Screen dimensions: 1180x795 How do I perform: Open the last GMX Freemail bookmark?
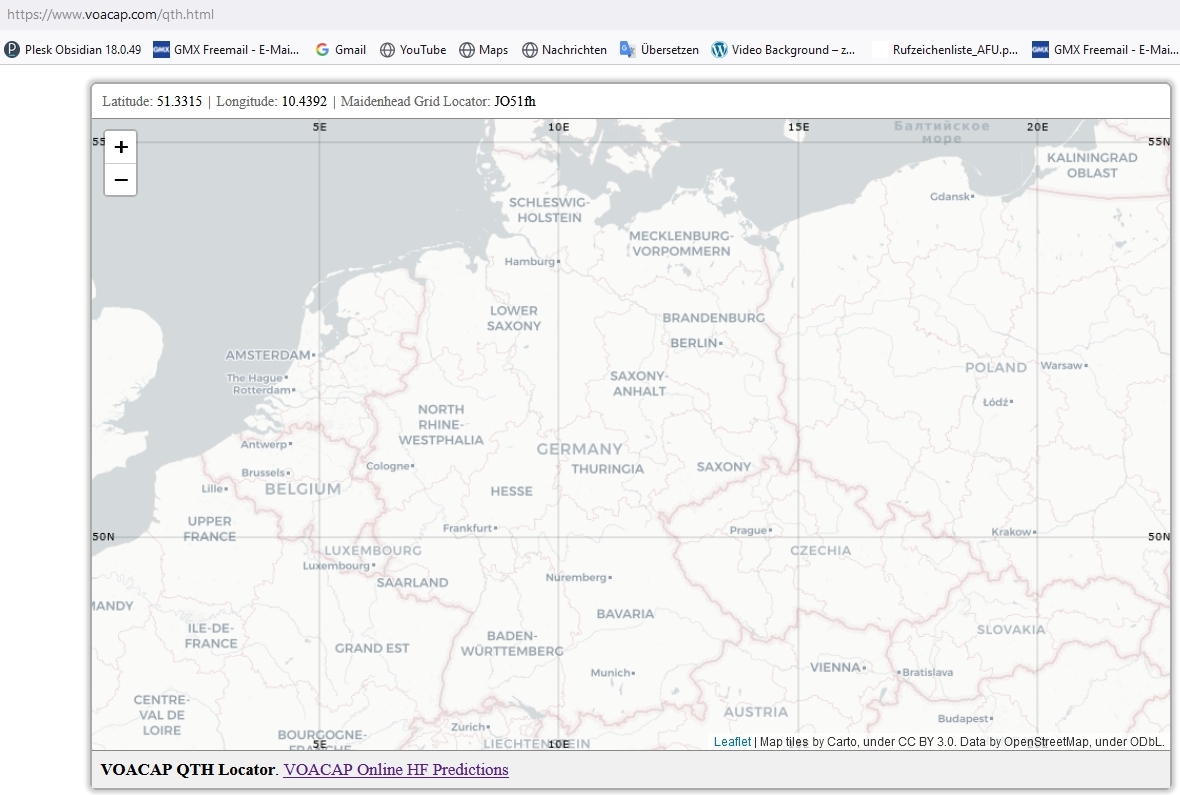[x=1105, y=50]
